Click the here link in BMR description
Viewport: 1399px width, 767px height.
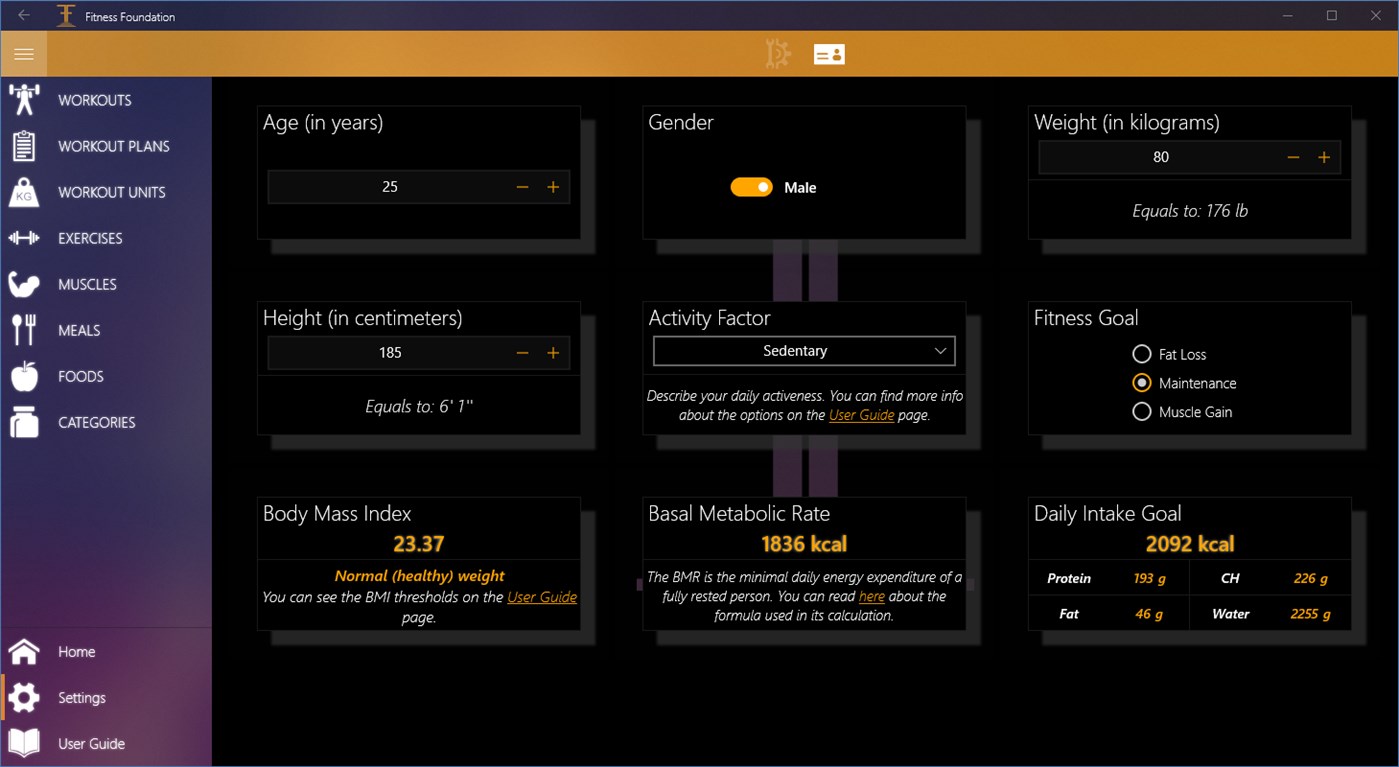(871, 596)
